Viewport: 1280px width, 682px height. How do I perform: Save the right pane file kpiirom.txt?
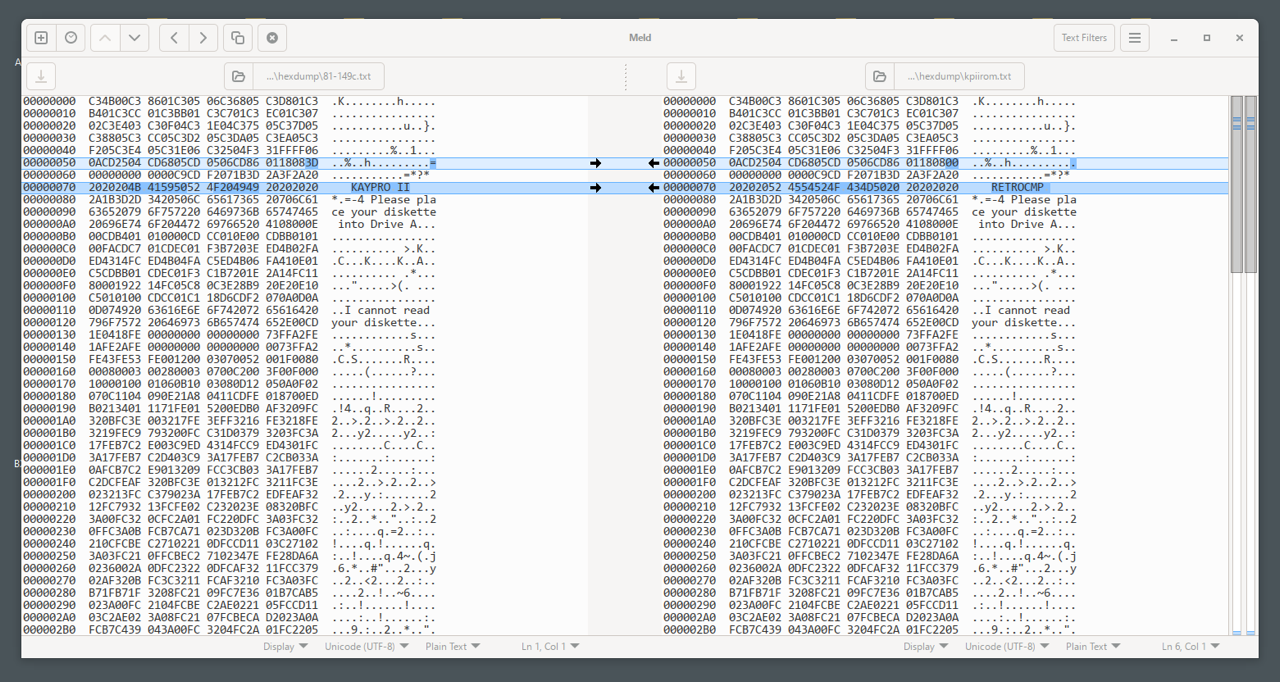(681, 76)
